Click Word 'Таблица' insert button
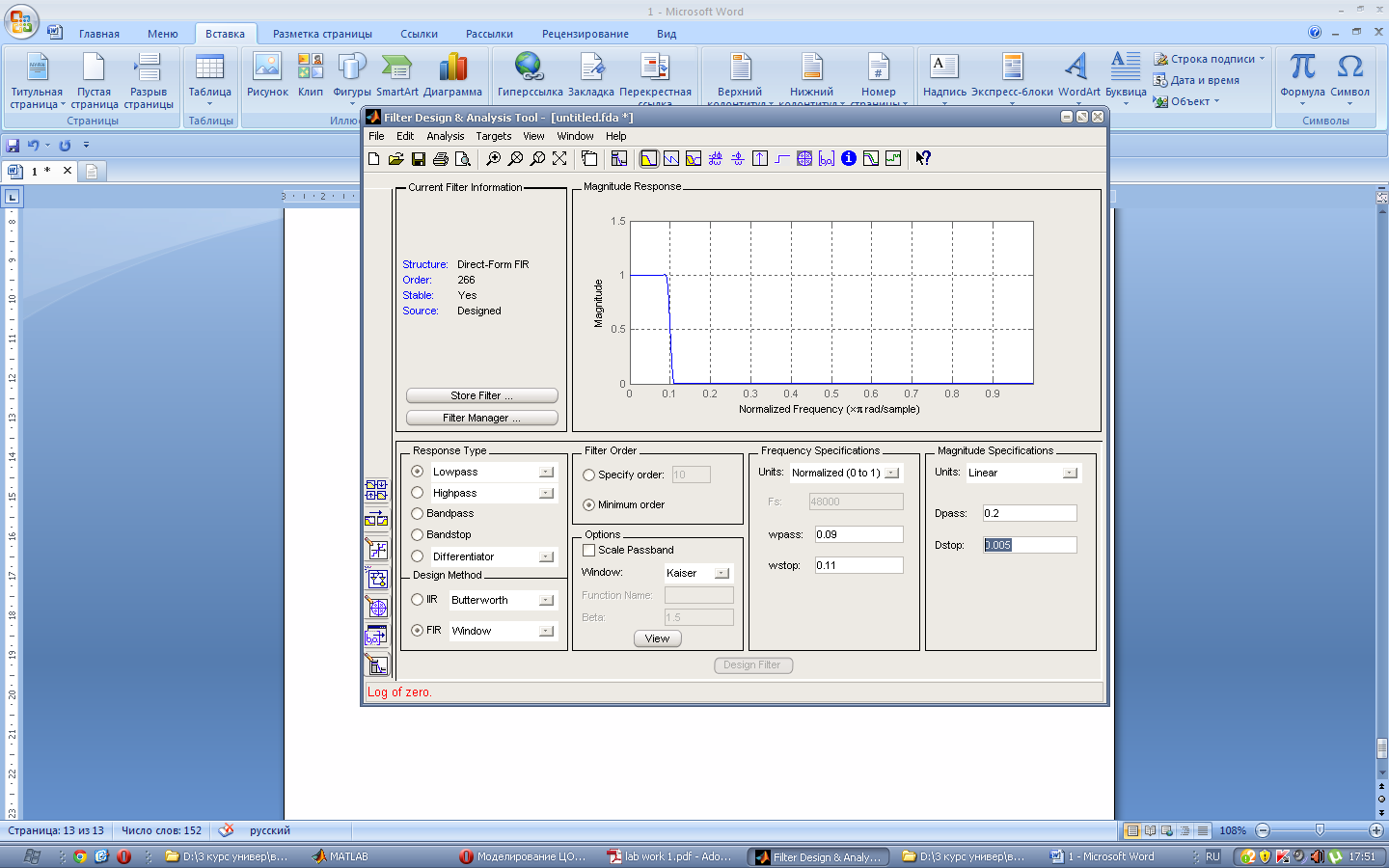1389x868 pixels. [x=209, y=81]
